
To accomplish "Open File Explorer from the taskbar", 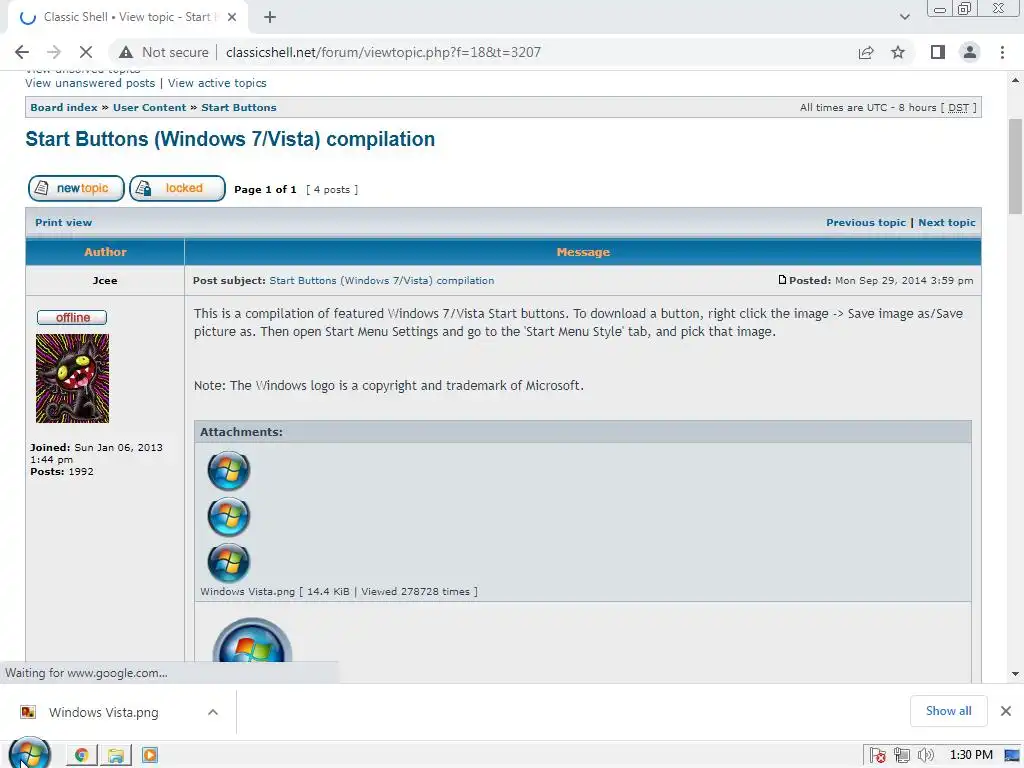I will (116, 755).
